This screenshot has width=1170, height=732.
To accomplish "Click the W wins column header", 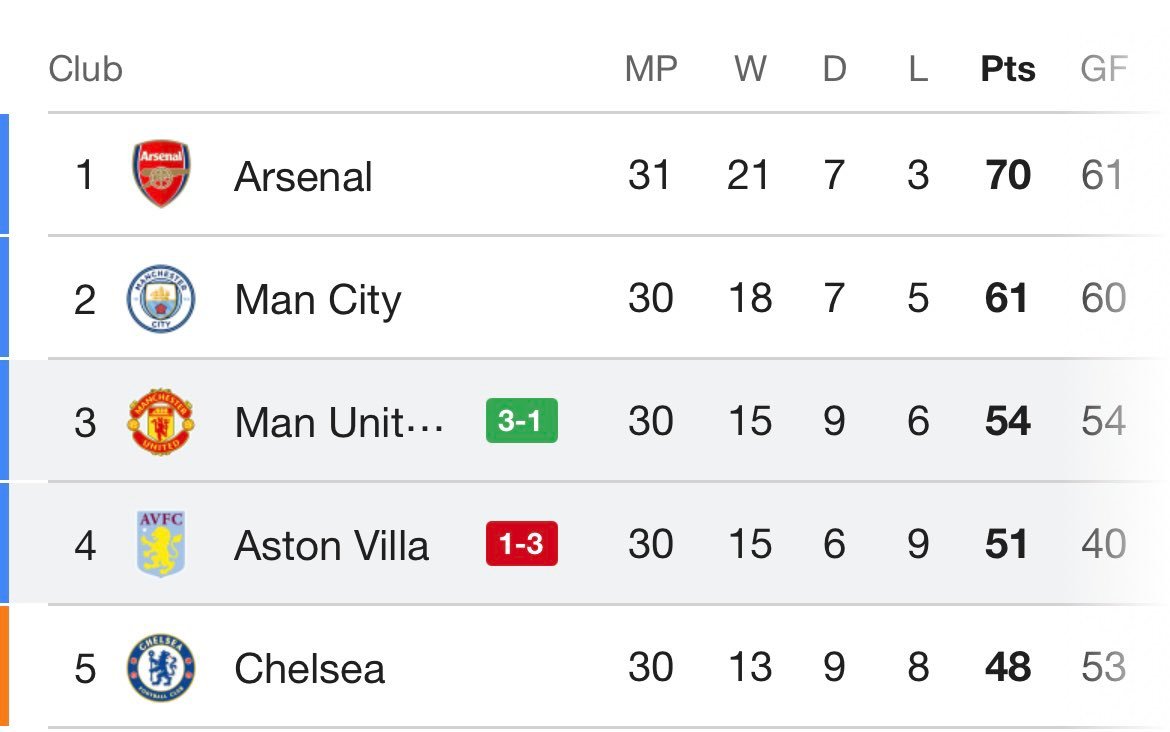I will point(750,69).
